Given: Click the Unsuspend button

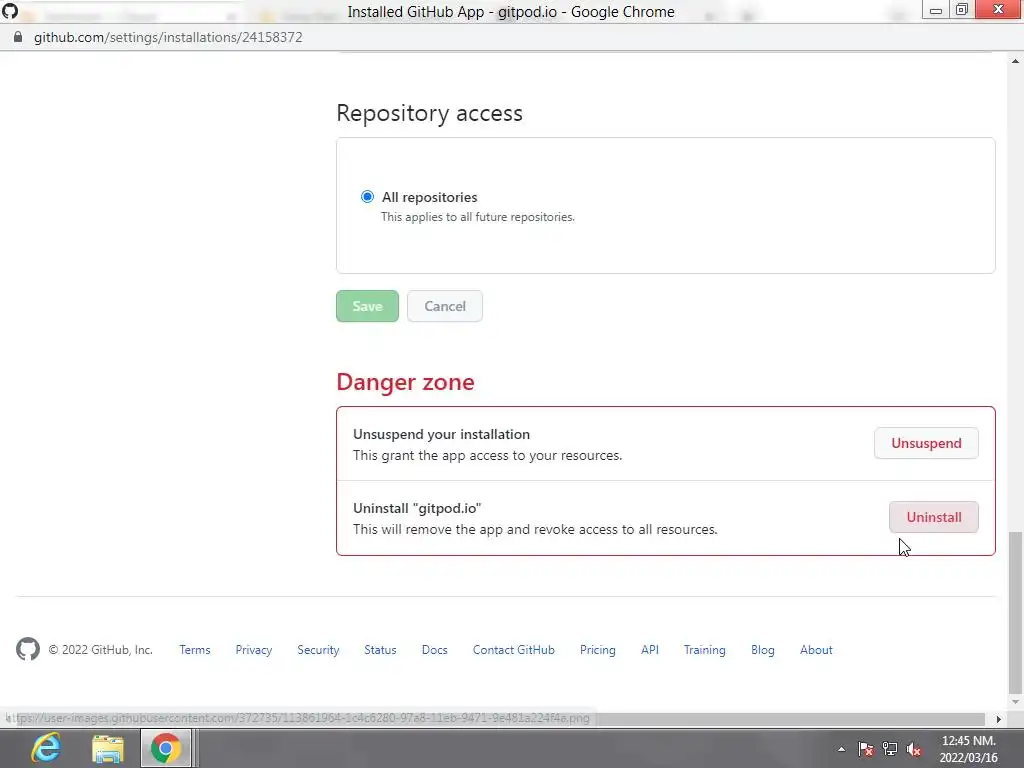Looking at the screenshot, I should (x=926, y=443).
